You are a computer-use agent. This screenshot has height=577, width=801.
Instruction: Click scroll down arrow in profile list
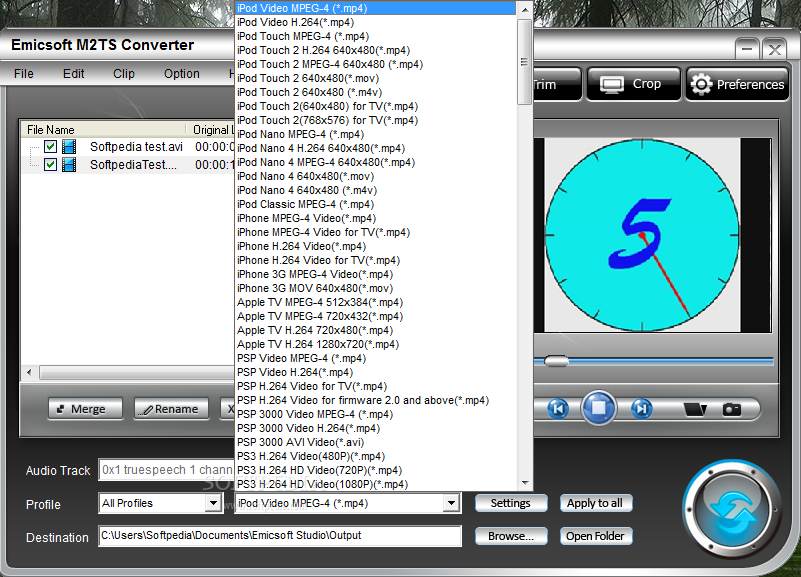click(x=525, y=483)
